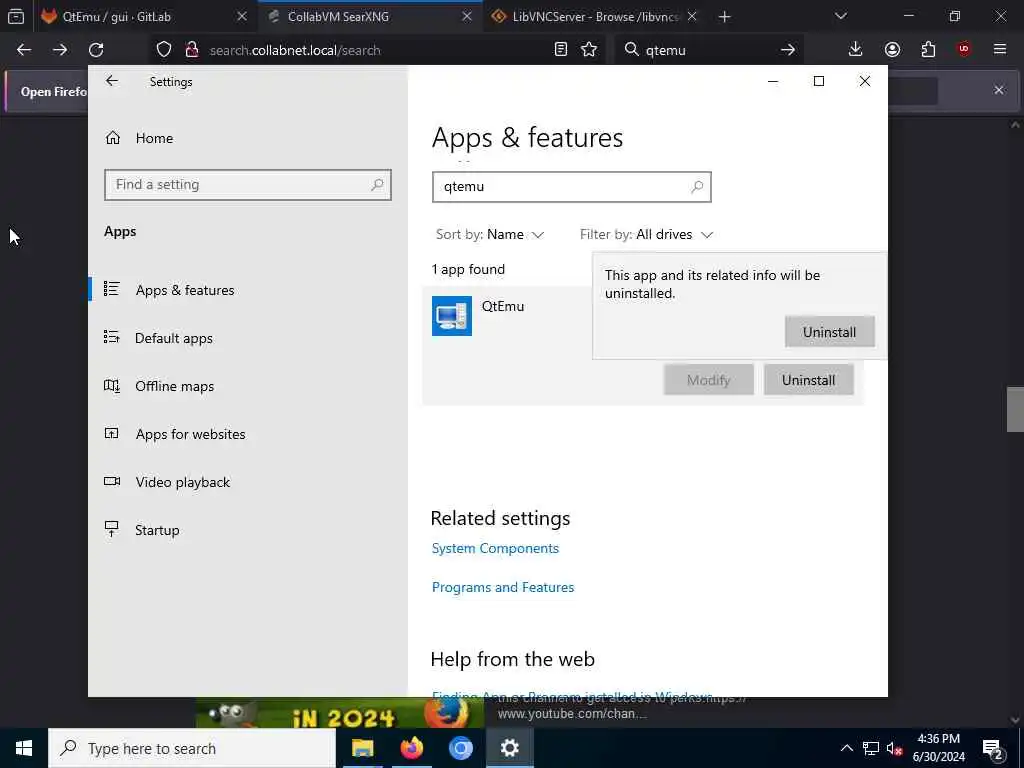This screenshot has width=1024, height=768.
Task: Open notification action center
Action: pos(993,748)
